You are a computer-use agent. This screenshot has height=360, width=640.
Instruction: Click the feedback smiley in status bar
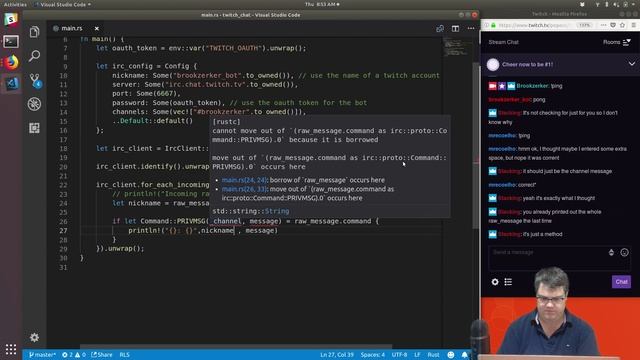tap(451, 355)
